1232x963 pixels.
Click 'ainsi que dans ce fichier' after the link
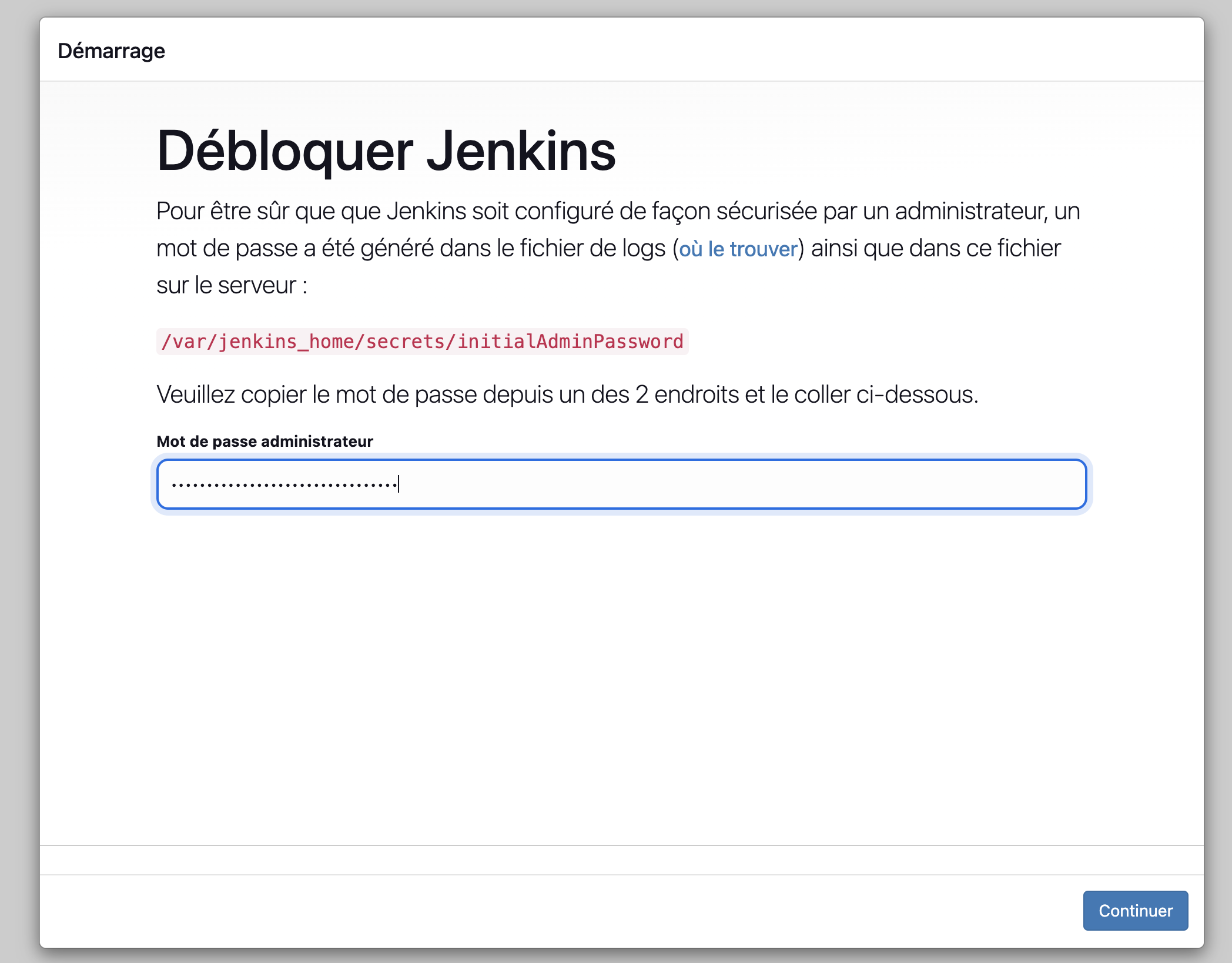point(936,249)
